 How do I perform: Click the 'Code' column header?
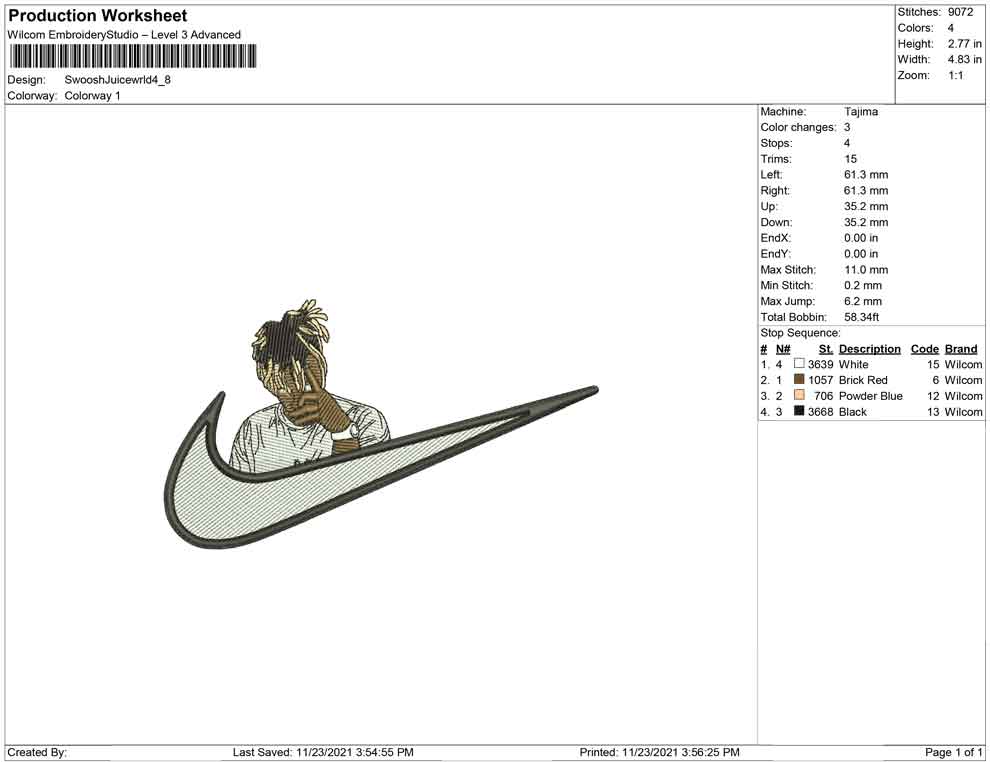click(924, 348)
